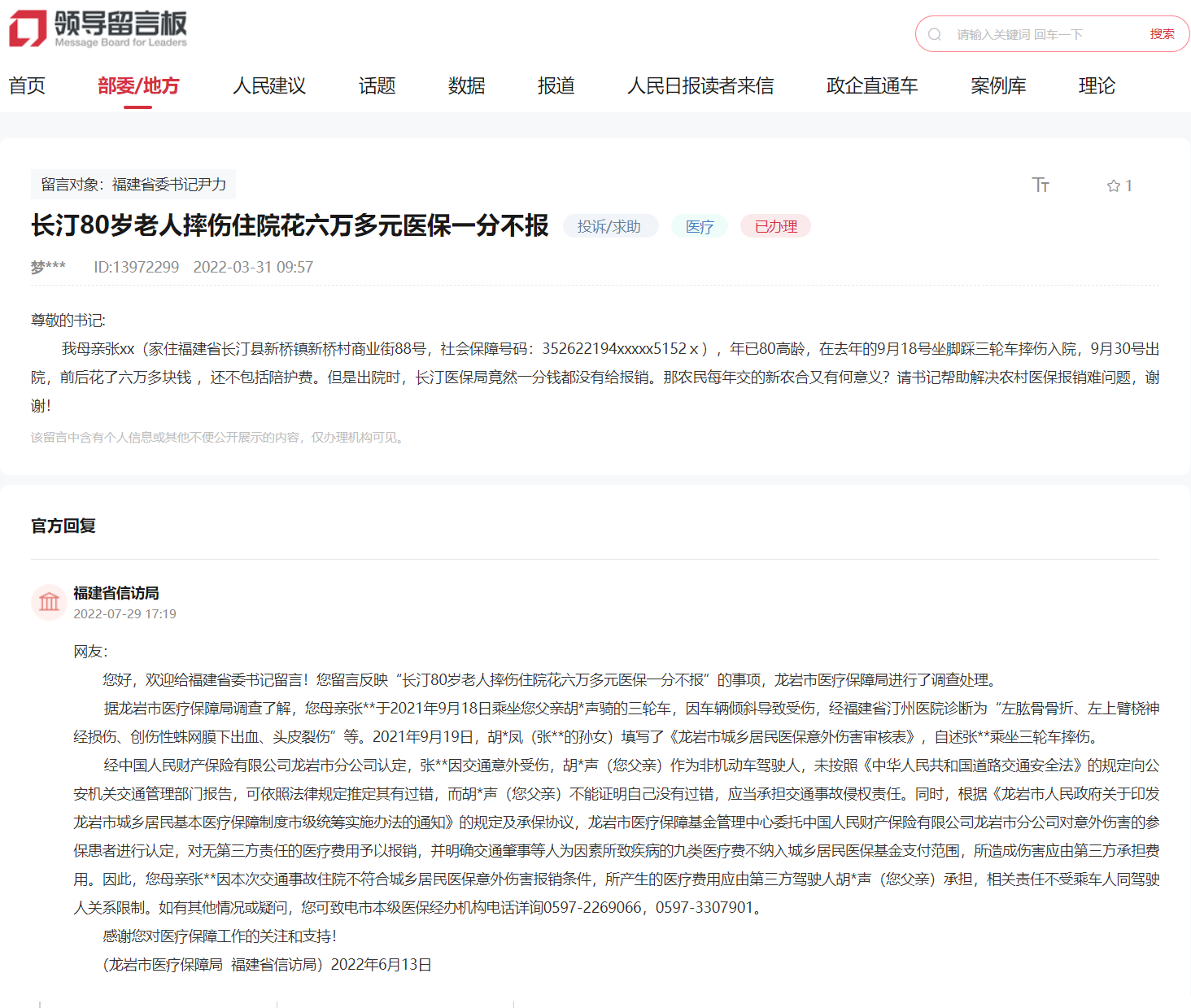1191x1008 pixels.
Task: Click the post ID:13972299 text
Action: 136,267
